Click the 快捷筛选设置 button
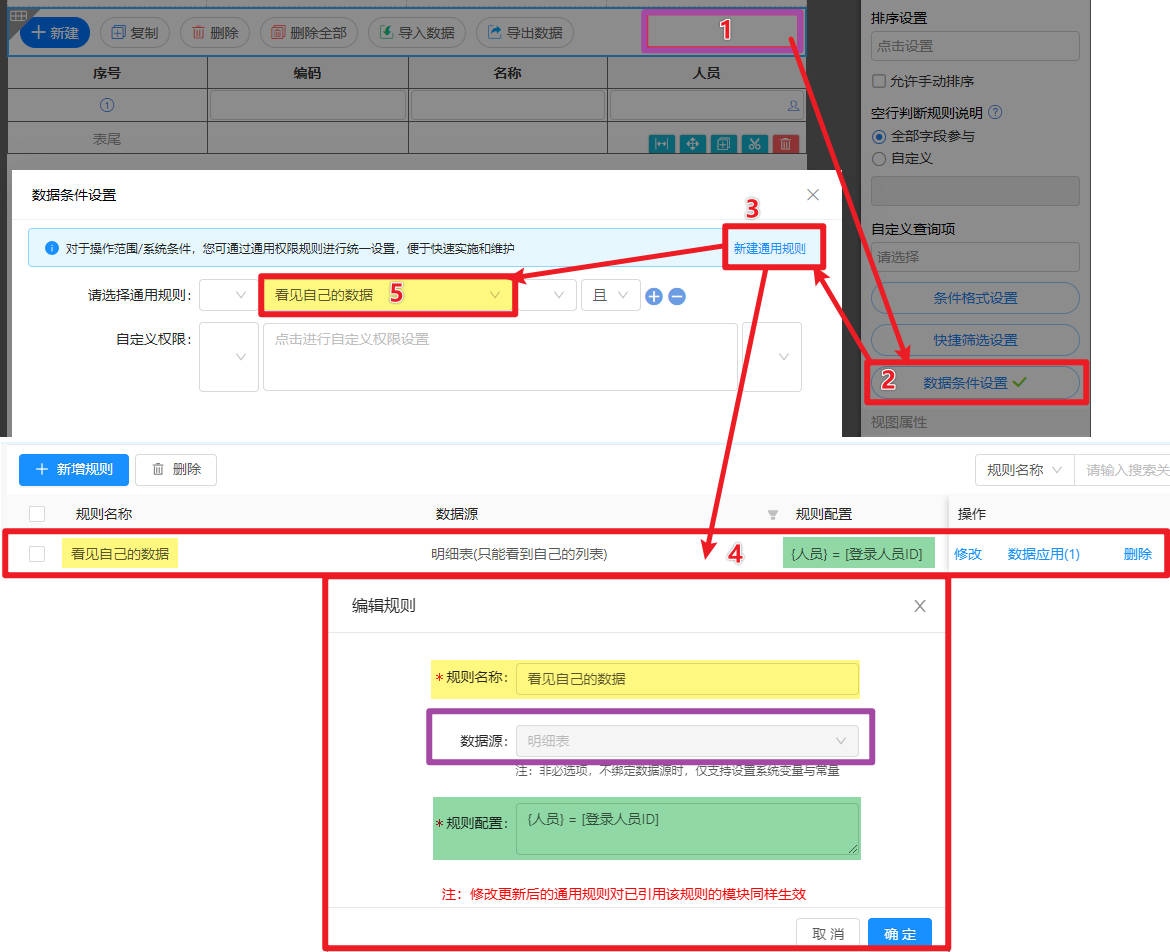 [975, 339]
